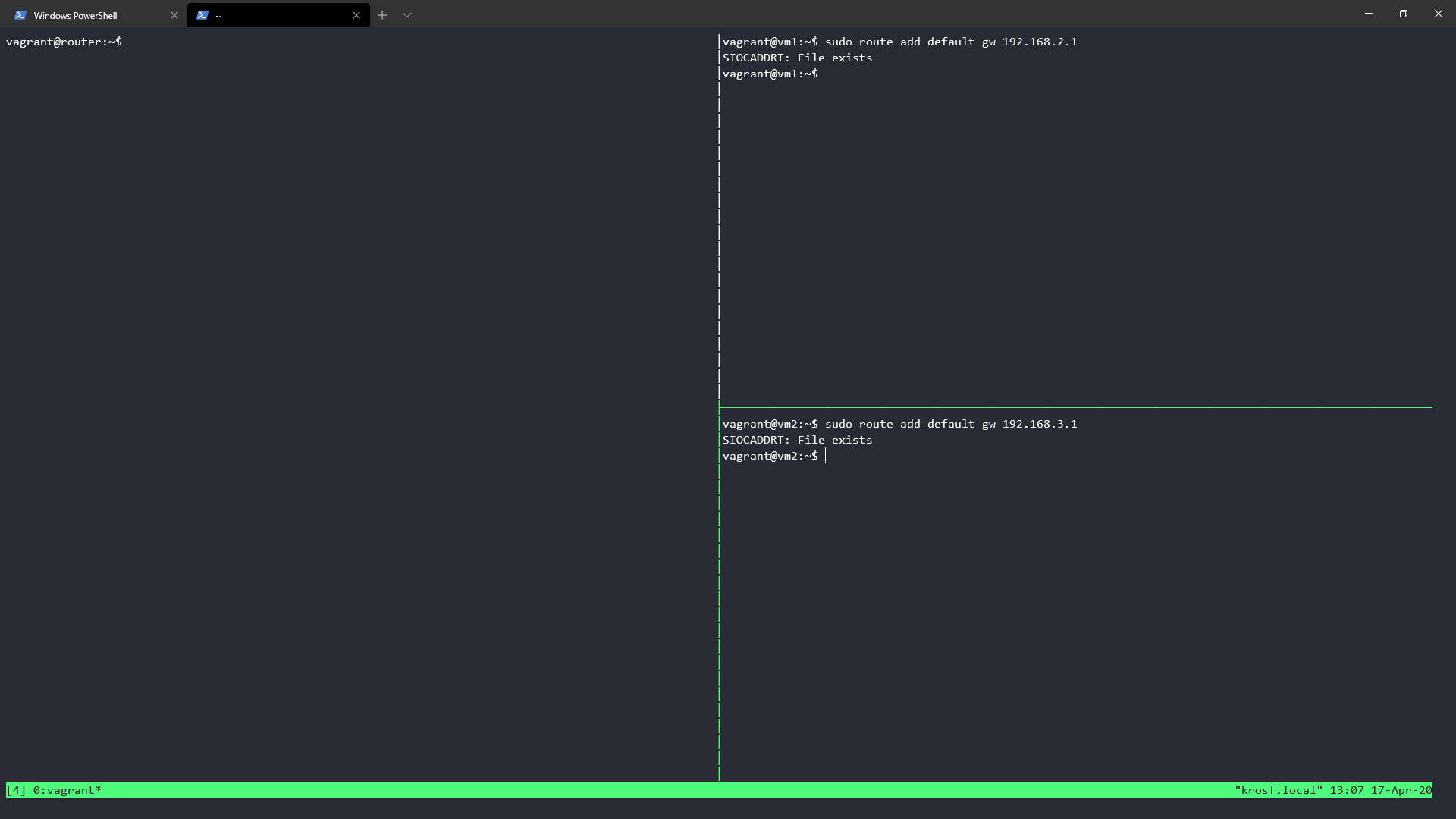Screen dimensions: 1456x819
Task: Click the vm2 route add command line
Action: coord(900,424)
